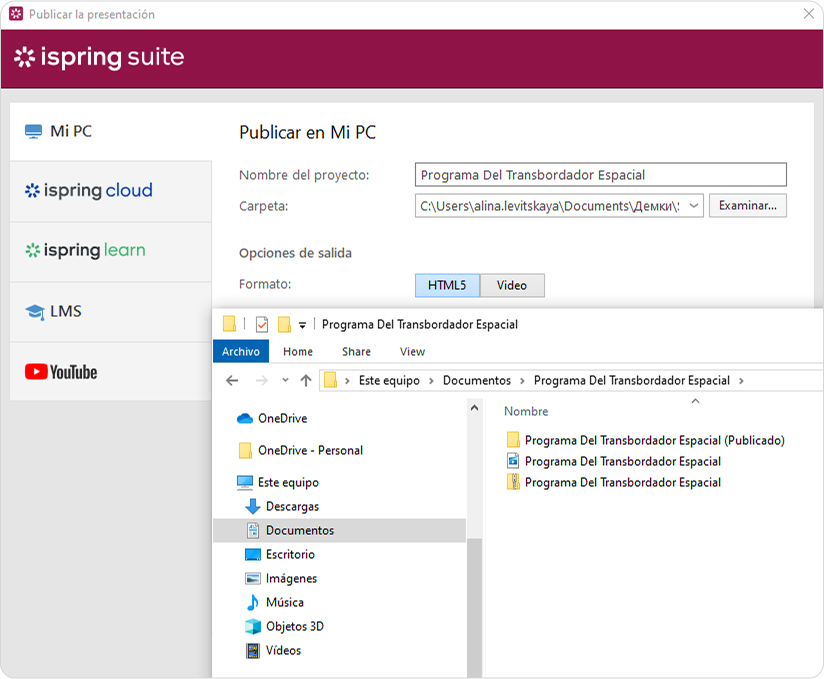Image resolution: width=824 pixels, height=679 pixels.
Task: Select the Mi PC publishing destination
Action: [111, 131]
